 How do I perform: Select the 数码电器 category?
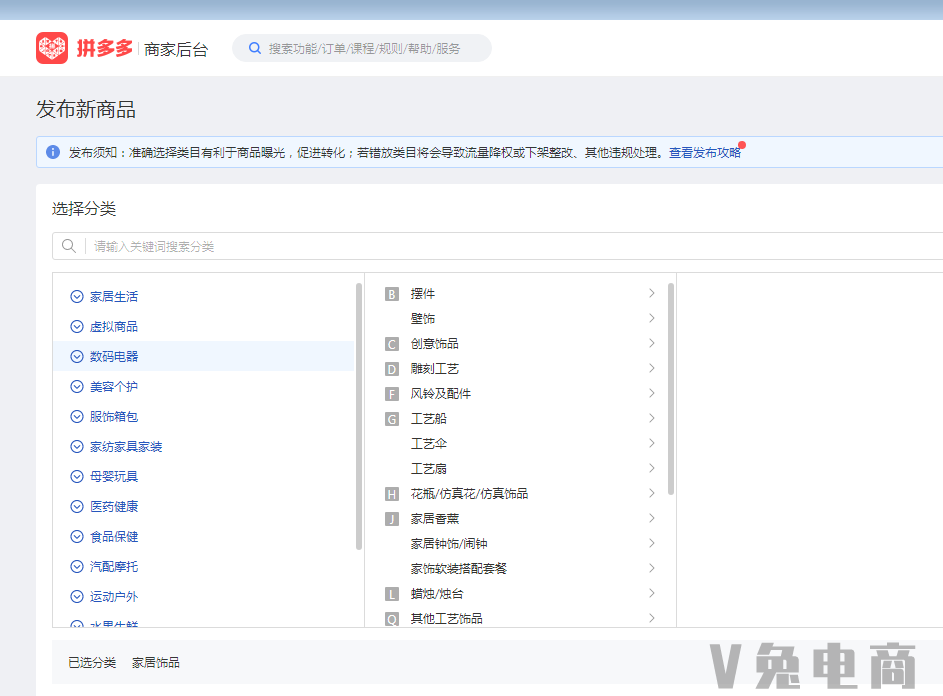[114, 357]
